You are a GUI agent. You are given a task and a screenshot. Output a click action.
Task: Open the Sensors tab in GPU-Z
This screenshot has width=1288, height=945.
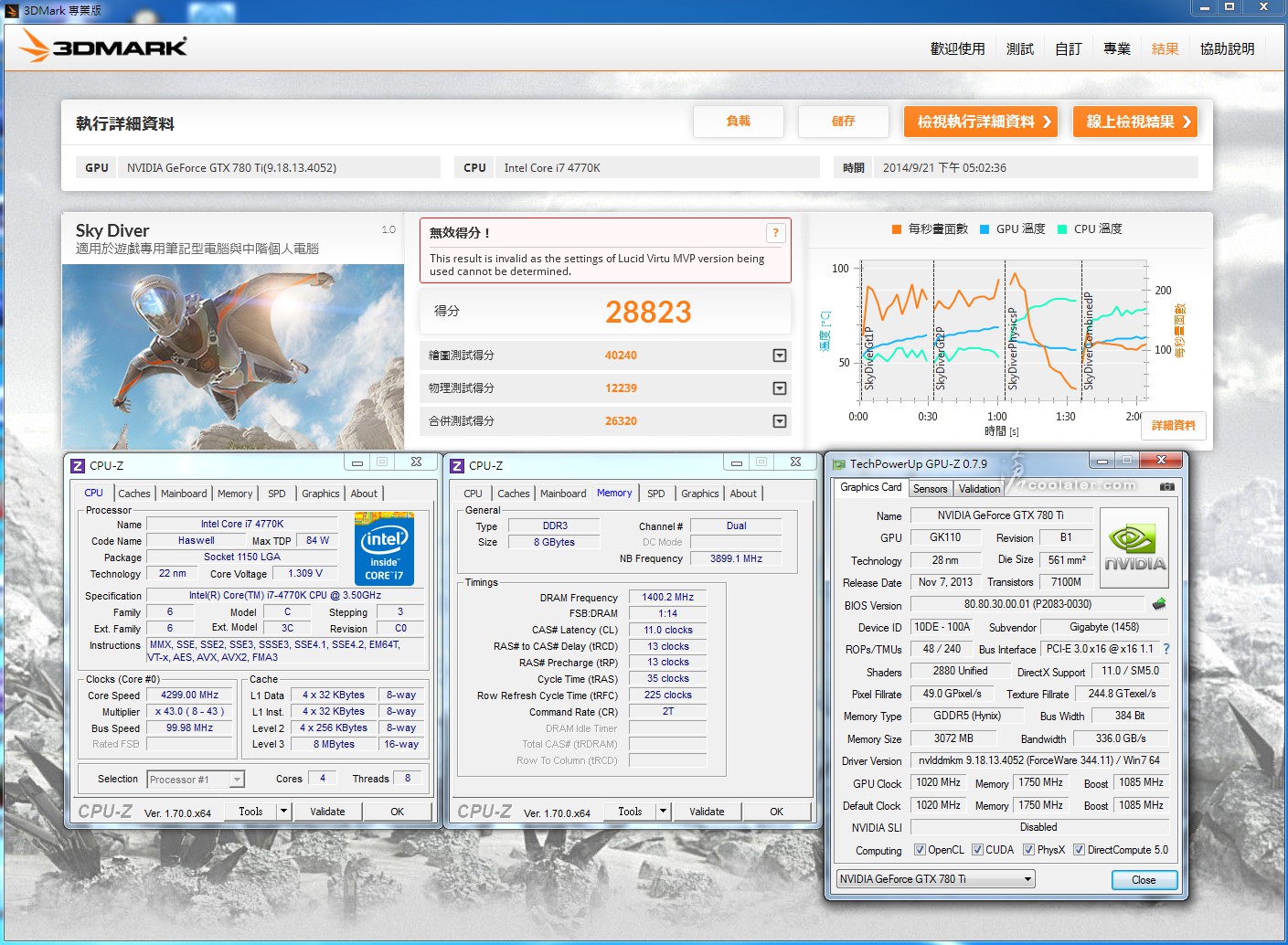coord(931,489)
